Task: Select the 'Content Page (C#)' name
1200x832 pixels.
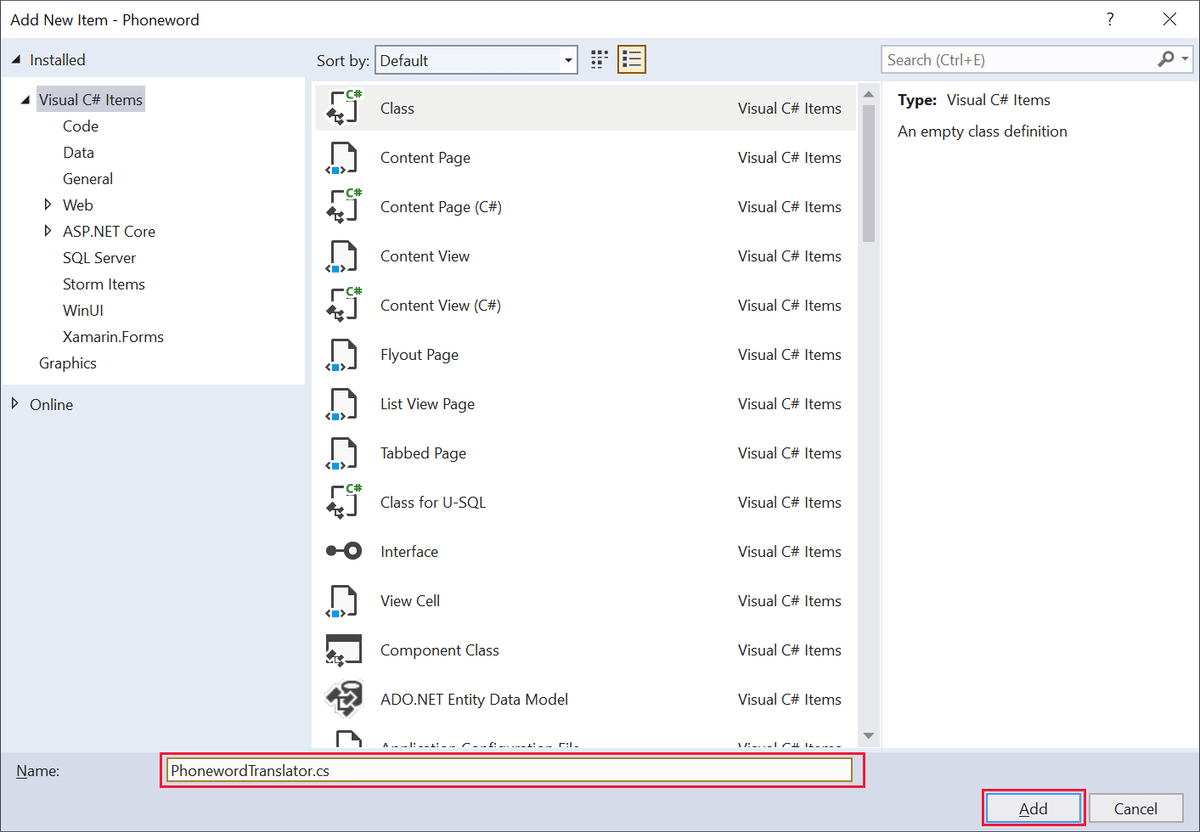Action: pyautogui.click(x=441, y=207)
